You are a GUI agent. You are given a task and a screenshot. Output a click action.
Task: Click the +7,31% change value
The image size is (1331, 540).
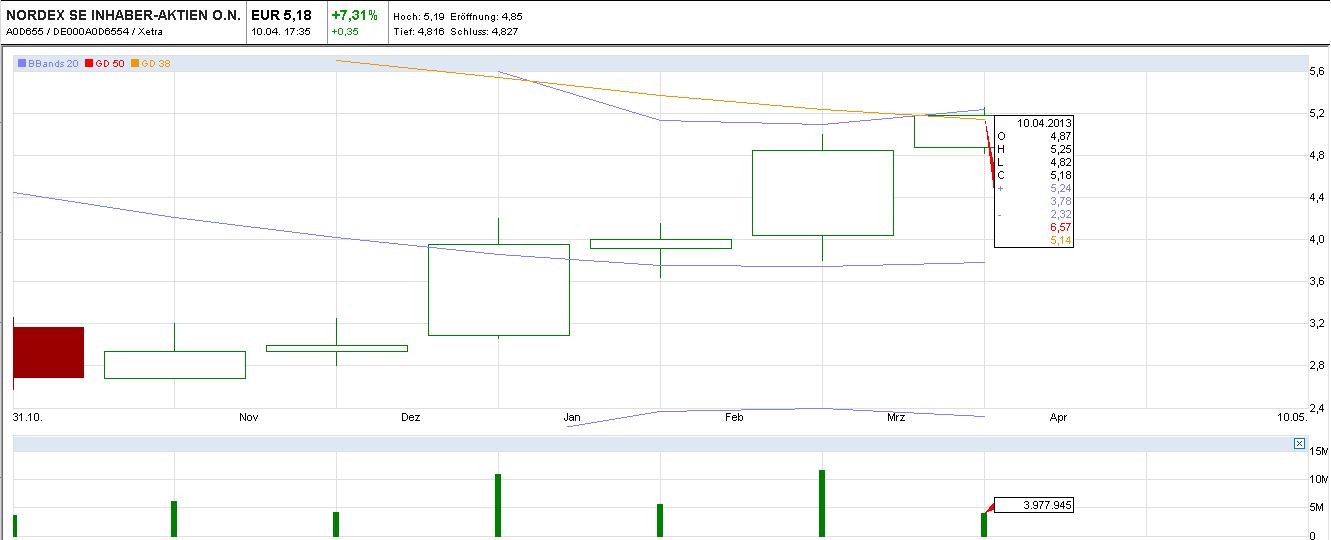354,16
